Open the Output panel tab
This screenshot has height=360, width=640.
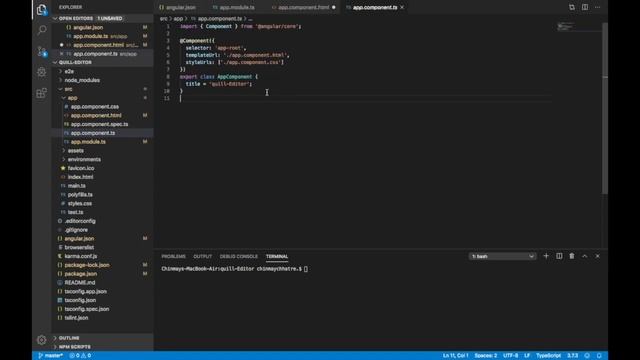pyautogui.click(x=202, y=256)
